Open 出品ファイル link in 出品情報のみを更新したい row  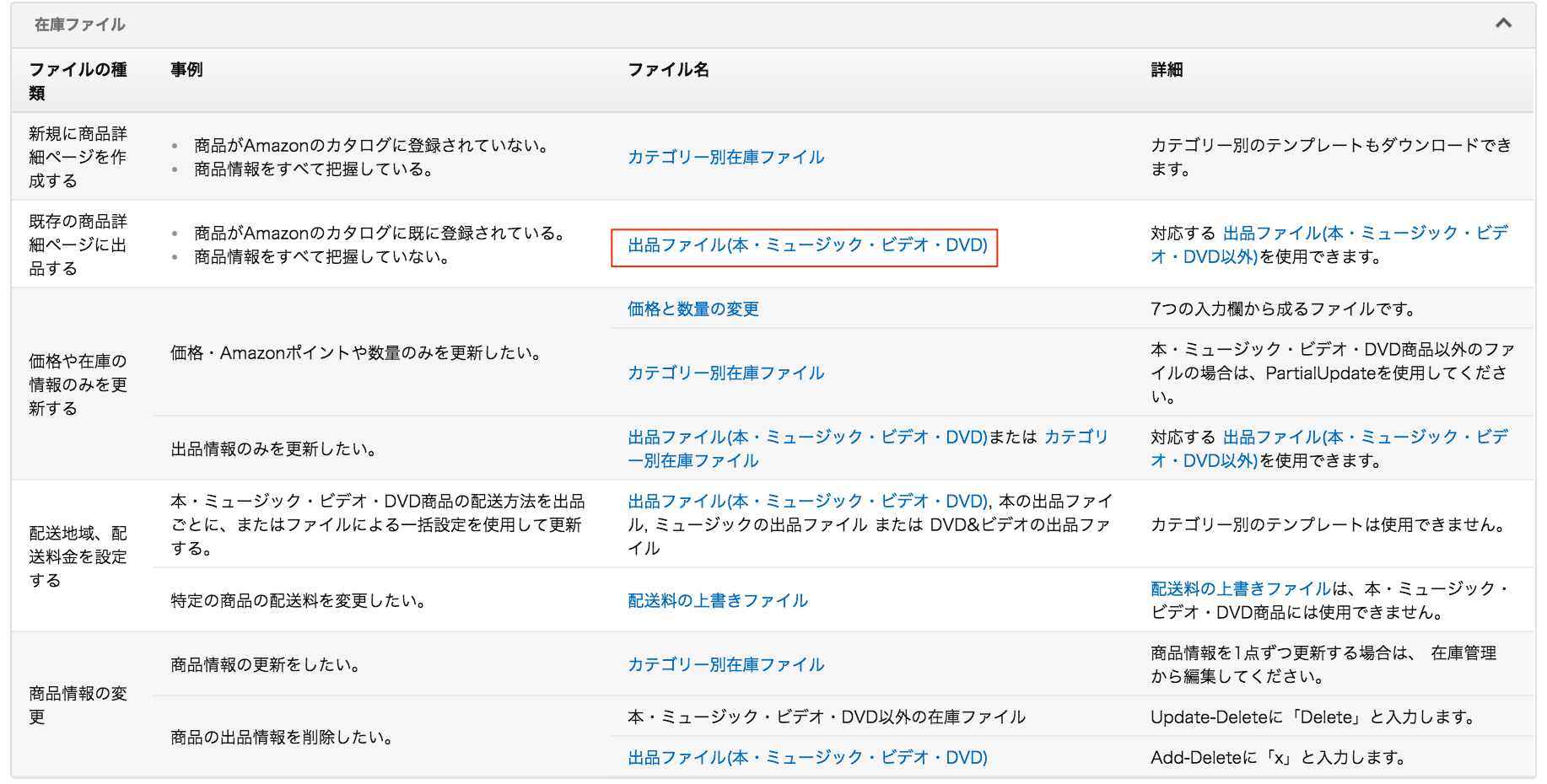tap(806, 438)
